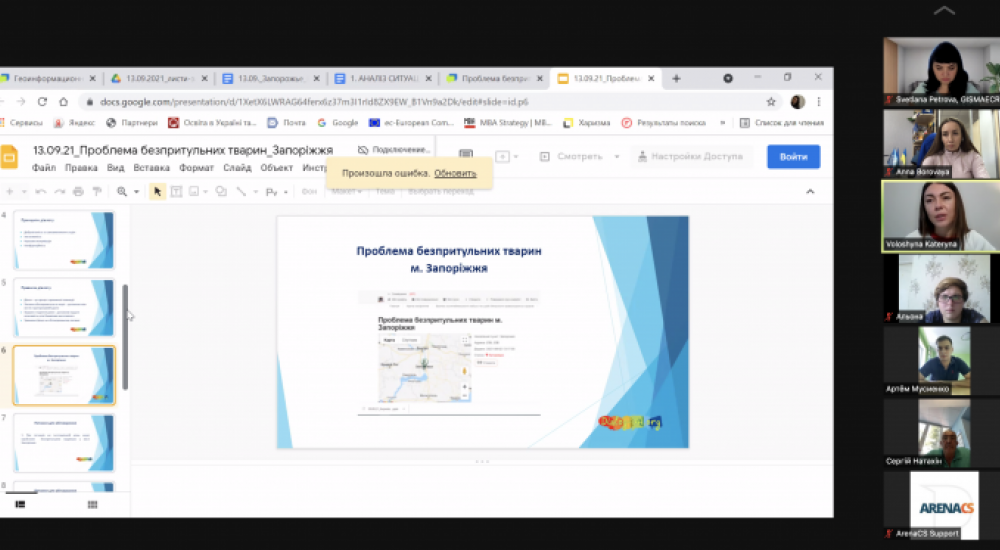
Task: Click the Undo arrow in Slides toolbar
Action: (41, 191)
